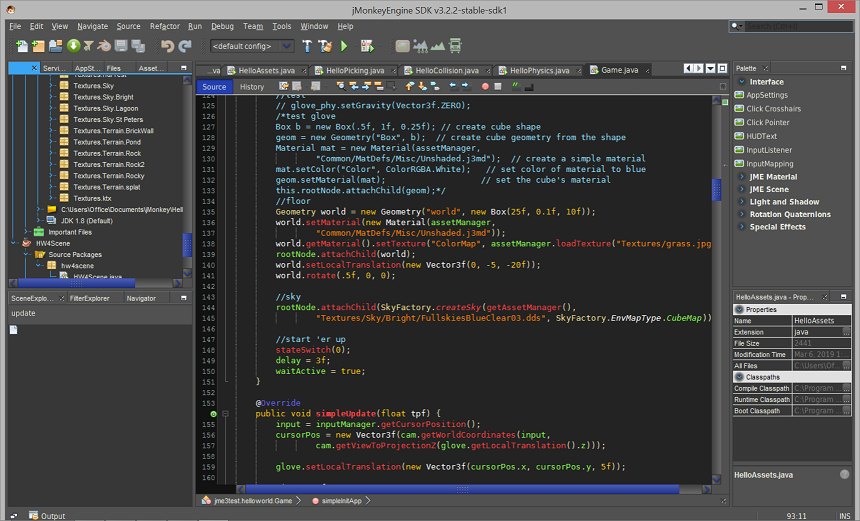Viewport: 860px width, 521px height.
Task: Expand the Textures.Sky tree node
Action: [52, 86]
